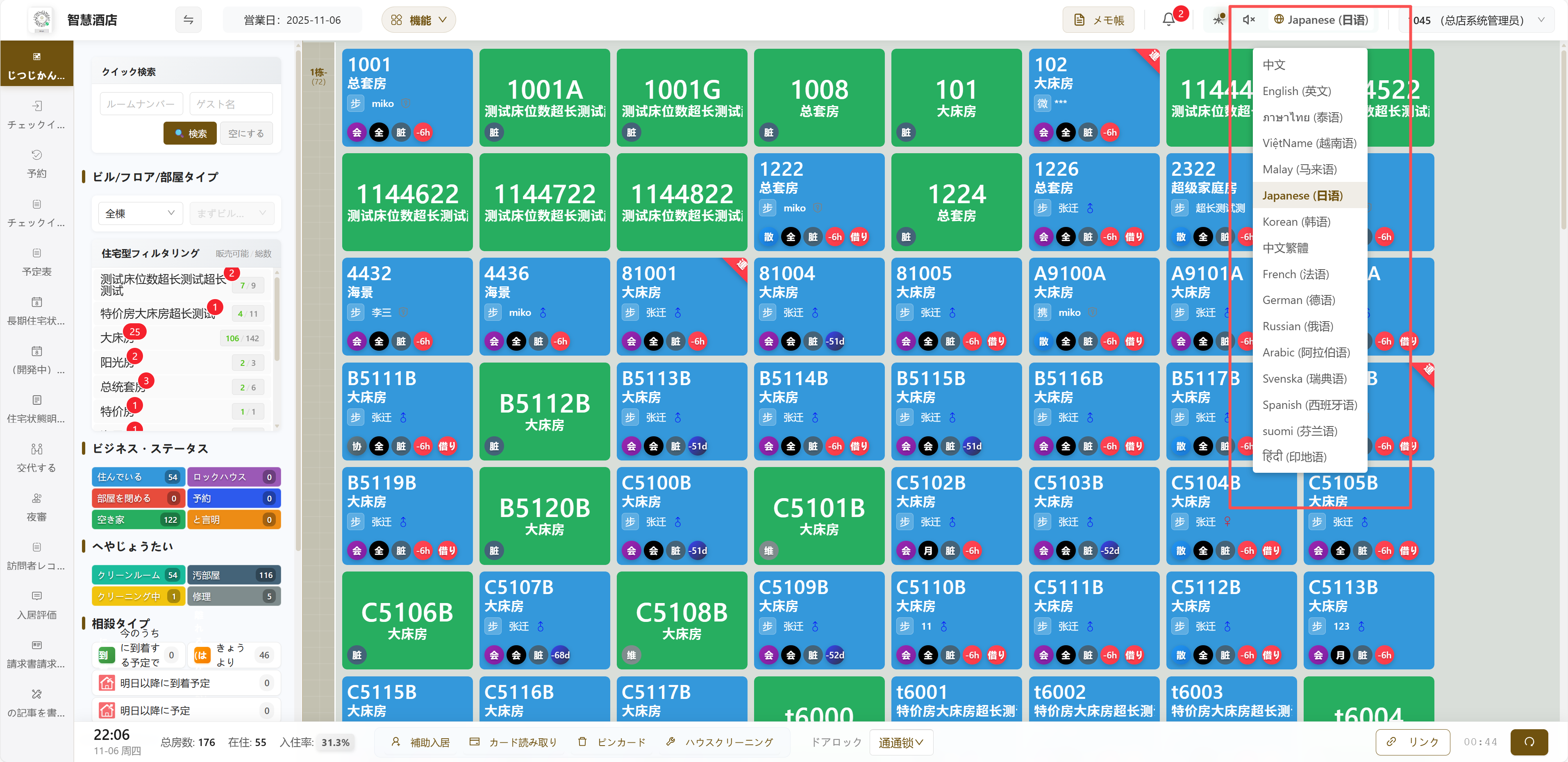The width and height of the screenshot is (1568, 762).
Task: Click the sidebar collapse arrows icon
Action: tap(188, 20)
